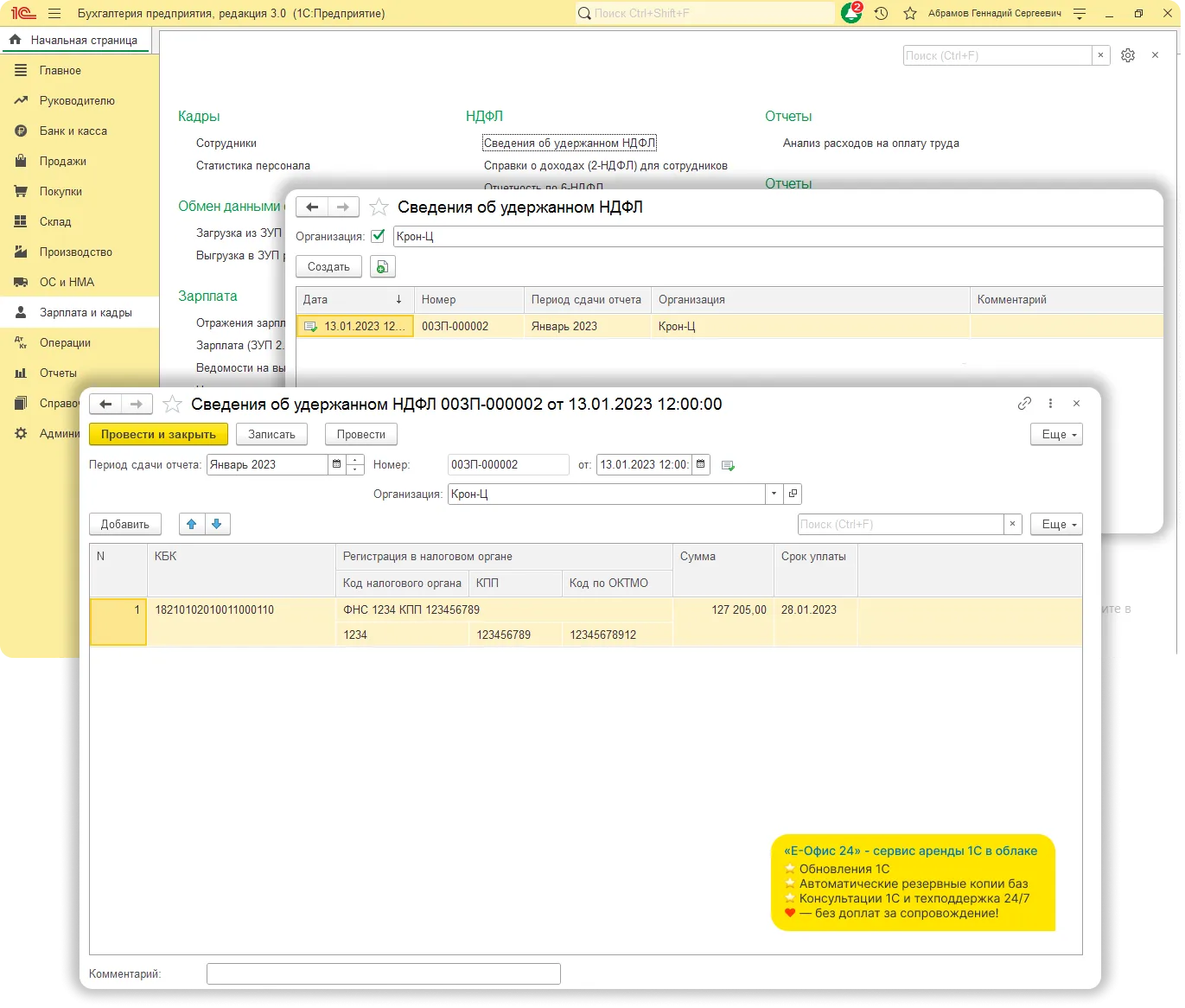Viewport: 1185px width, 1008px height.
Task: Go to the Продажи section in sidebar
Action: click(62, 162)
